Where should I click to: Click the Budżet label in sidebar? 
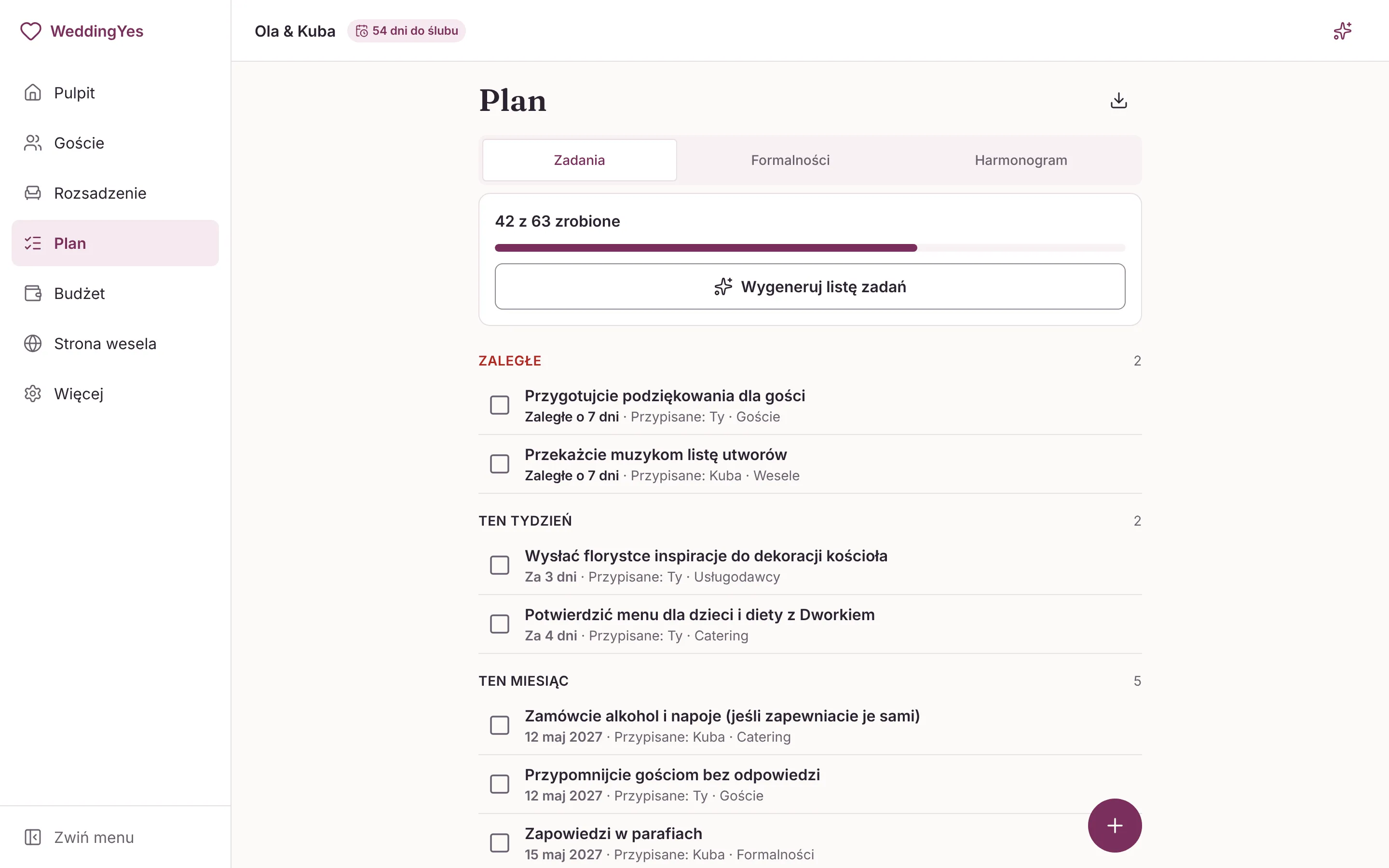[x=79, y=293]
